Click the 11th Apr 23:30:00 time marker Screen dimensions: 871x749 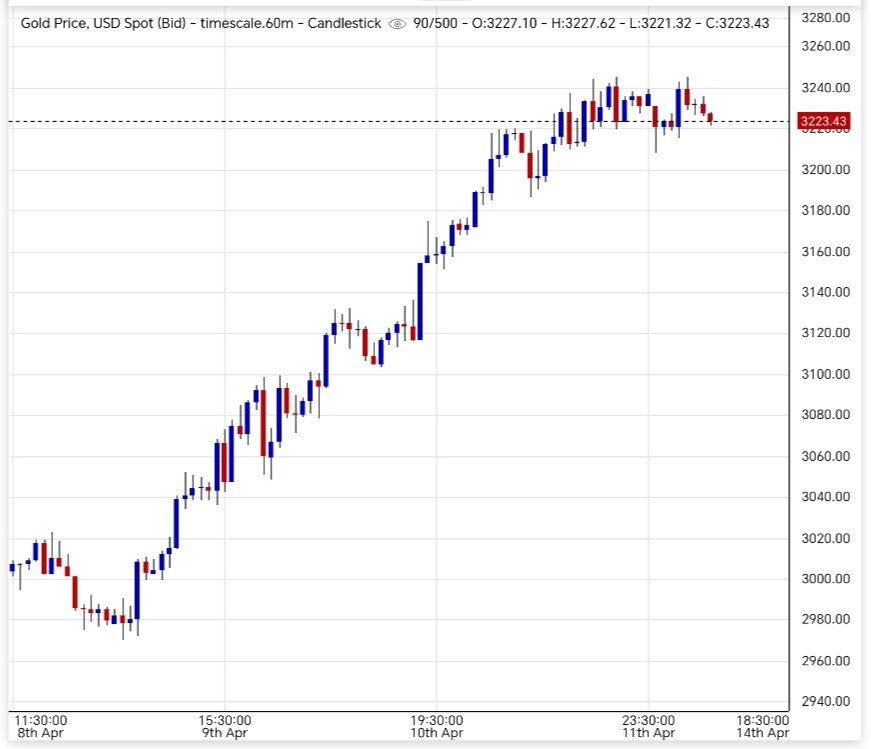[x=647, y=725]
